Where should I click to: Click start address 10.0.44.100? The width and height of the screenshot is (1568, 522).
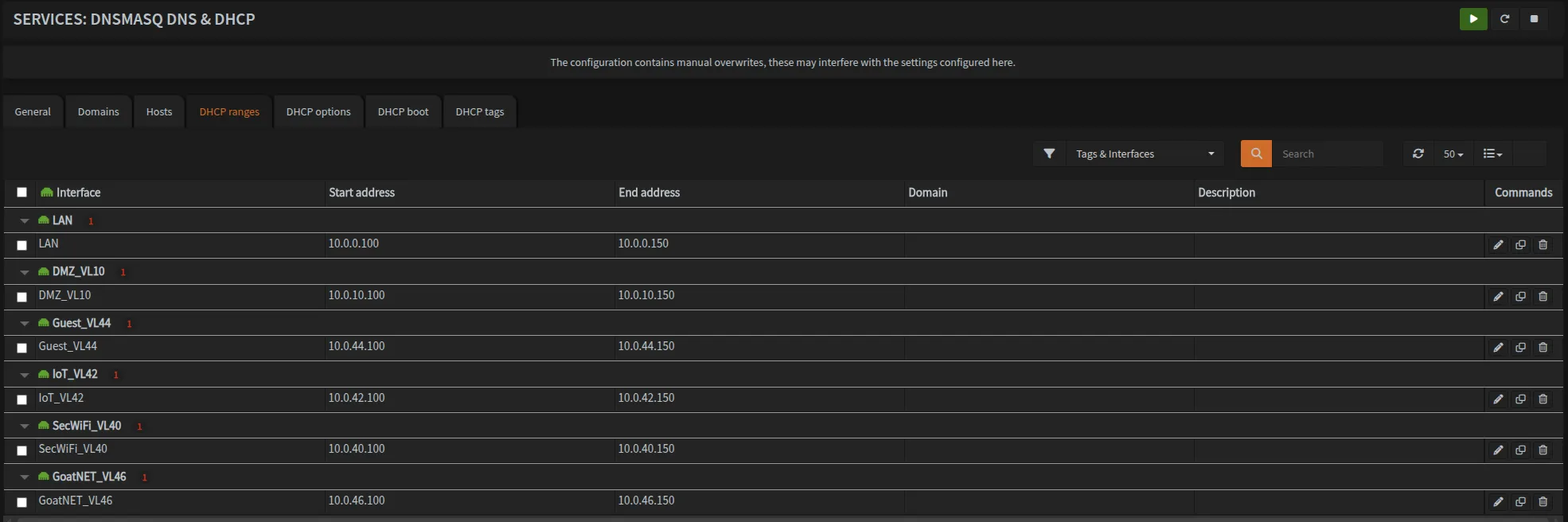pyautogui.click(x=357, y=346)
